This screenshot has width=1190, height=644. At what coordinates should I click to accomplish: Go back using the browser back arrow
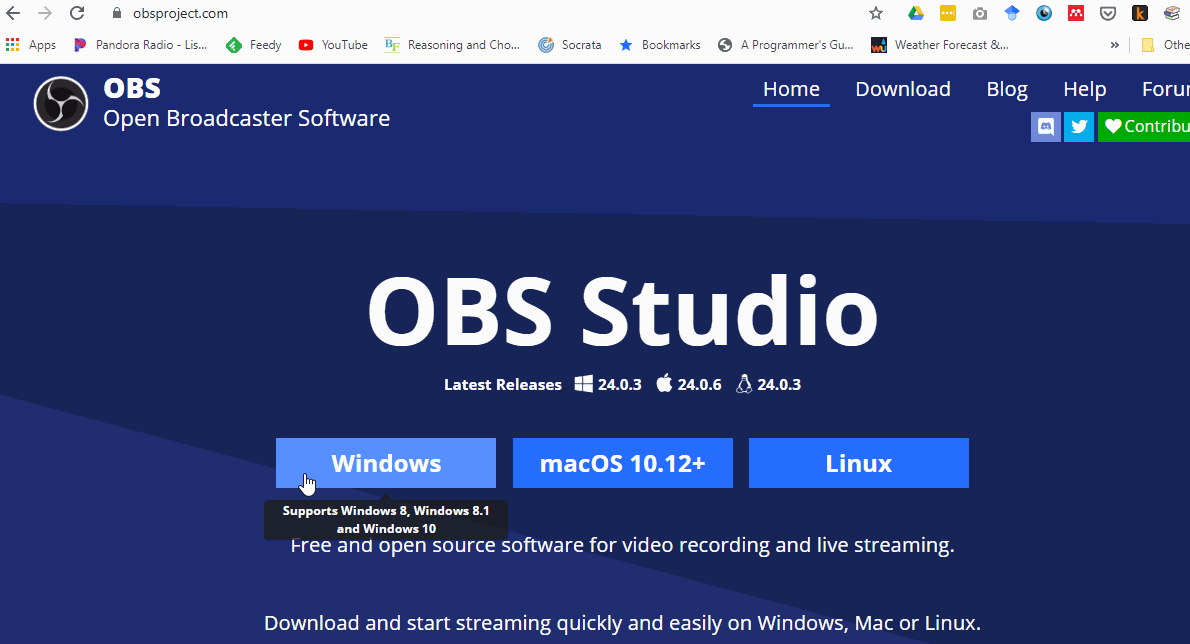click(14, 14)
